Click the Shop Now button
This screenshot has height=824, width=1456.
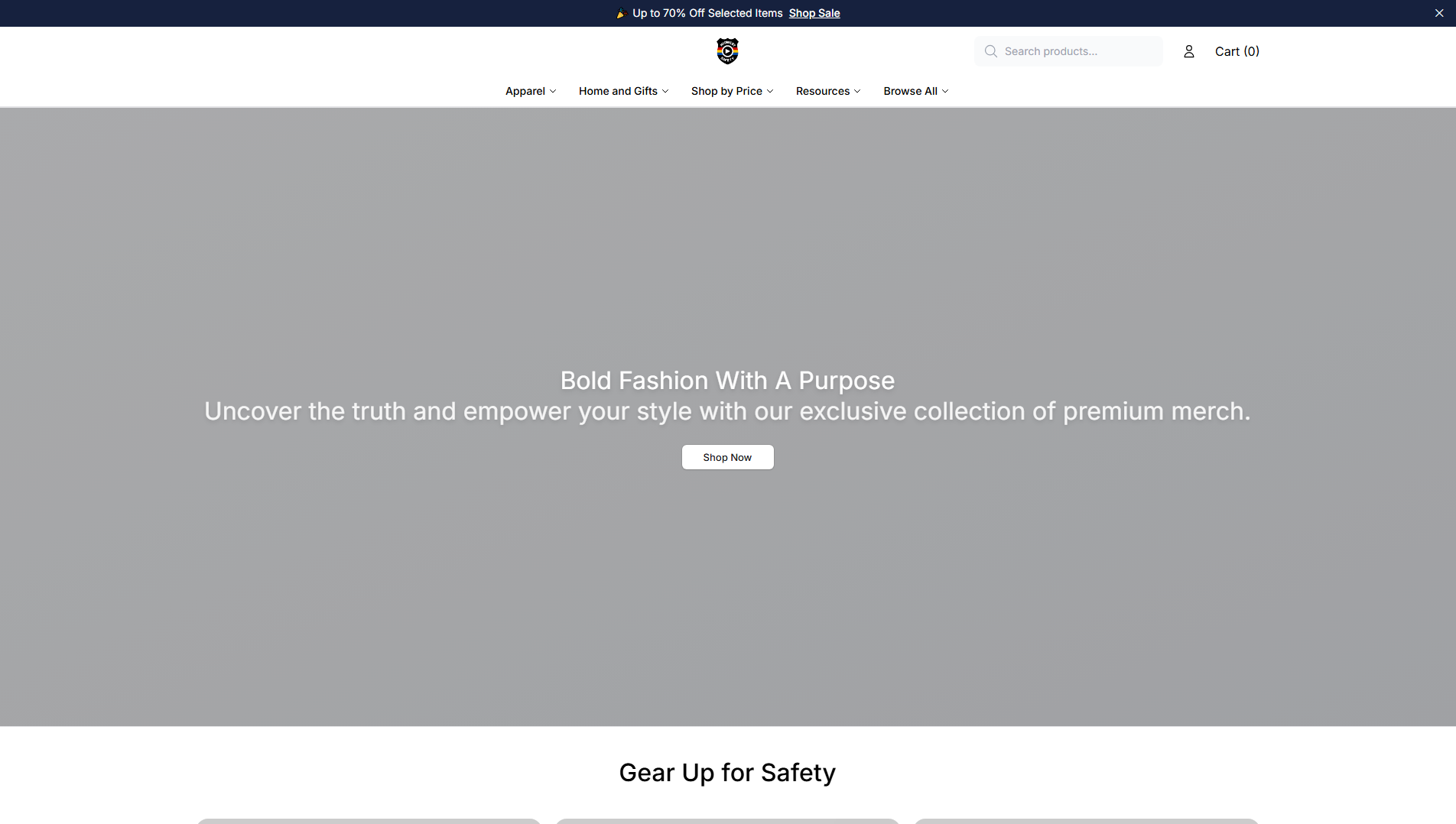(x=727, y=457)
